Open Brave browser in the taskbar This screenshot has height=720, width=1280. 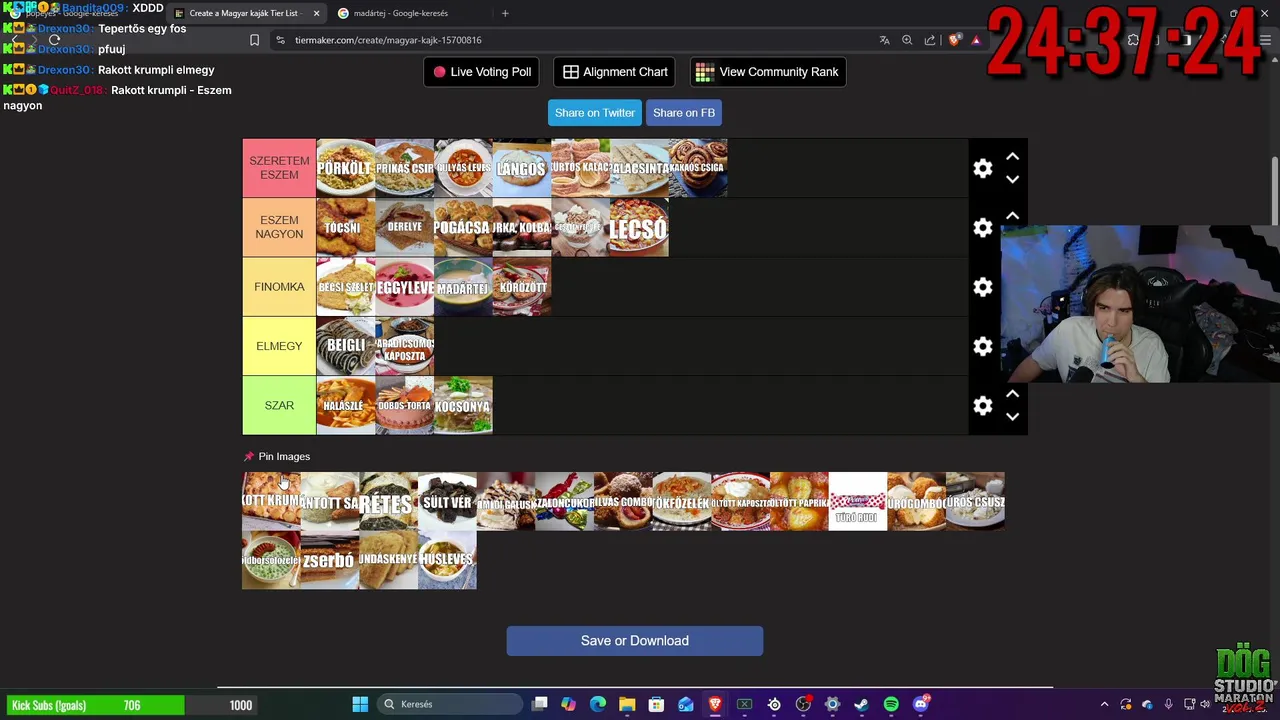(x=715, y=704)
